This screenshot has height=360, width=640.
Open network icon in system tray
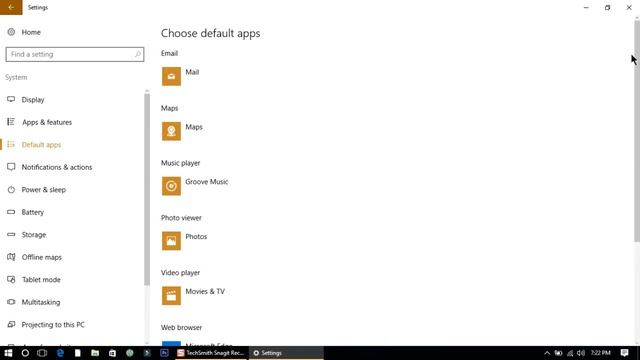570,353
